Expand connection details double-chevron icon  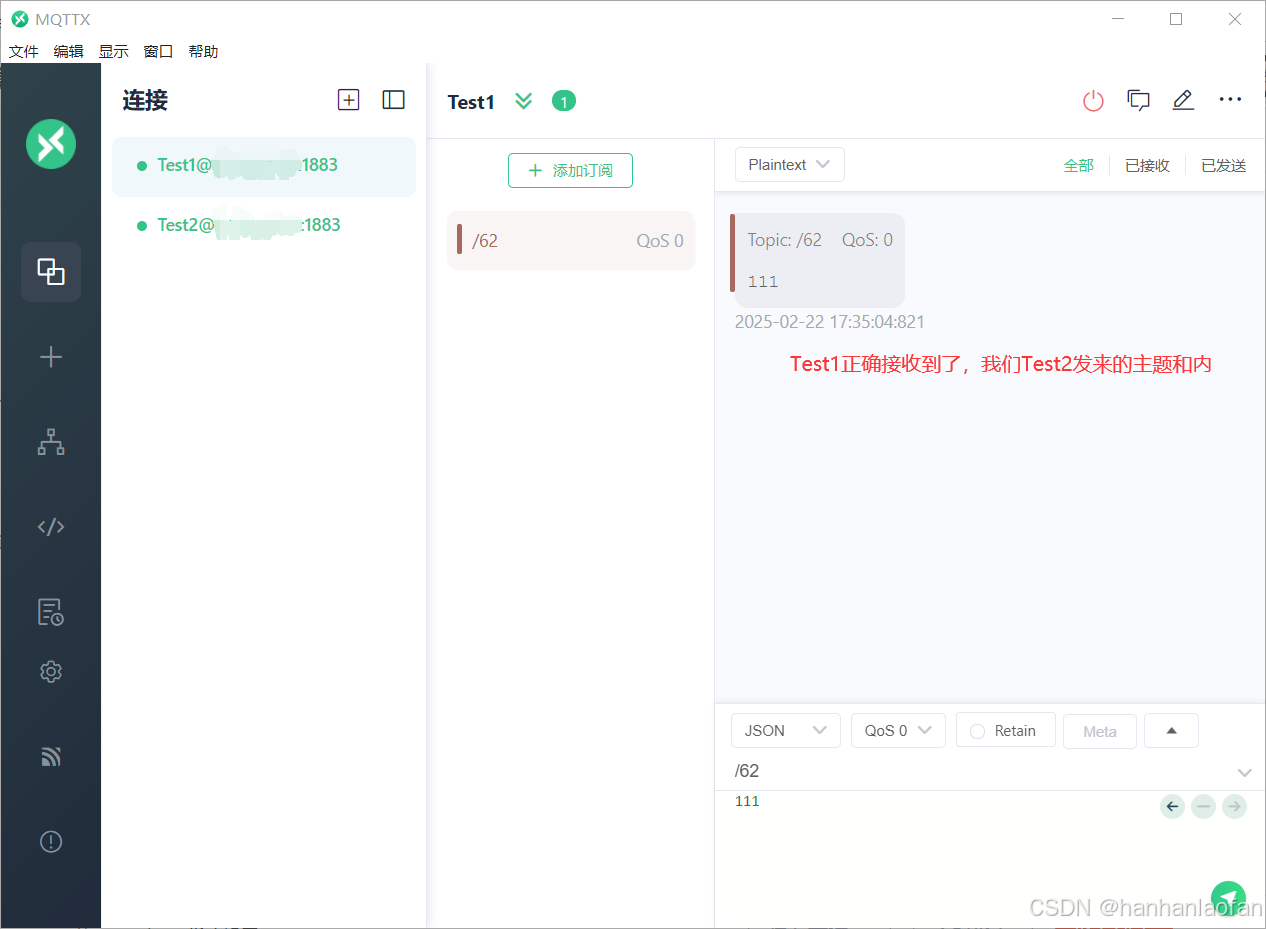tap(523, 101)
